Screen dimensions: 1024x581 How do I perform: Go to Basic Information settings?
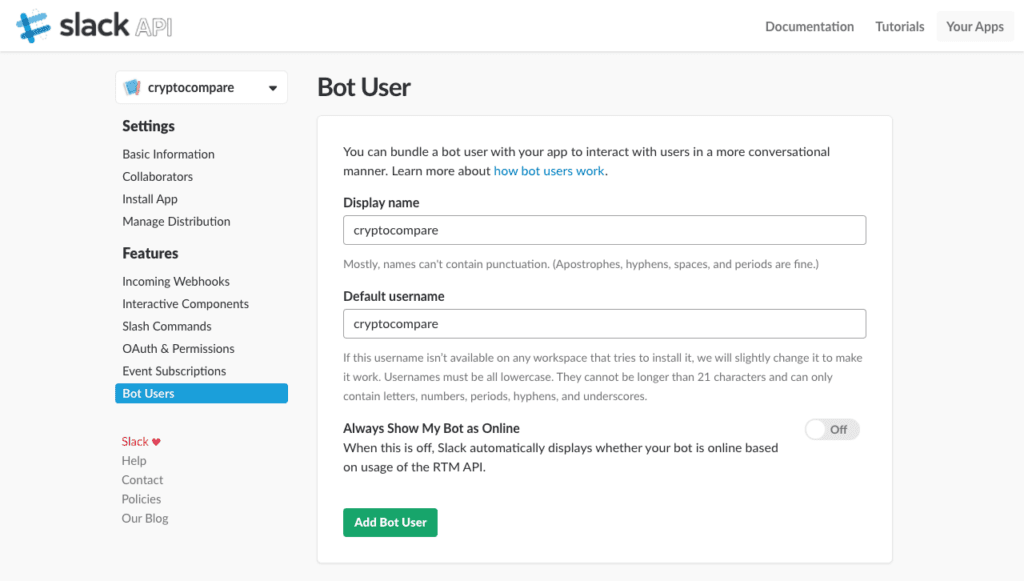click(167, 154)
